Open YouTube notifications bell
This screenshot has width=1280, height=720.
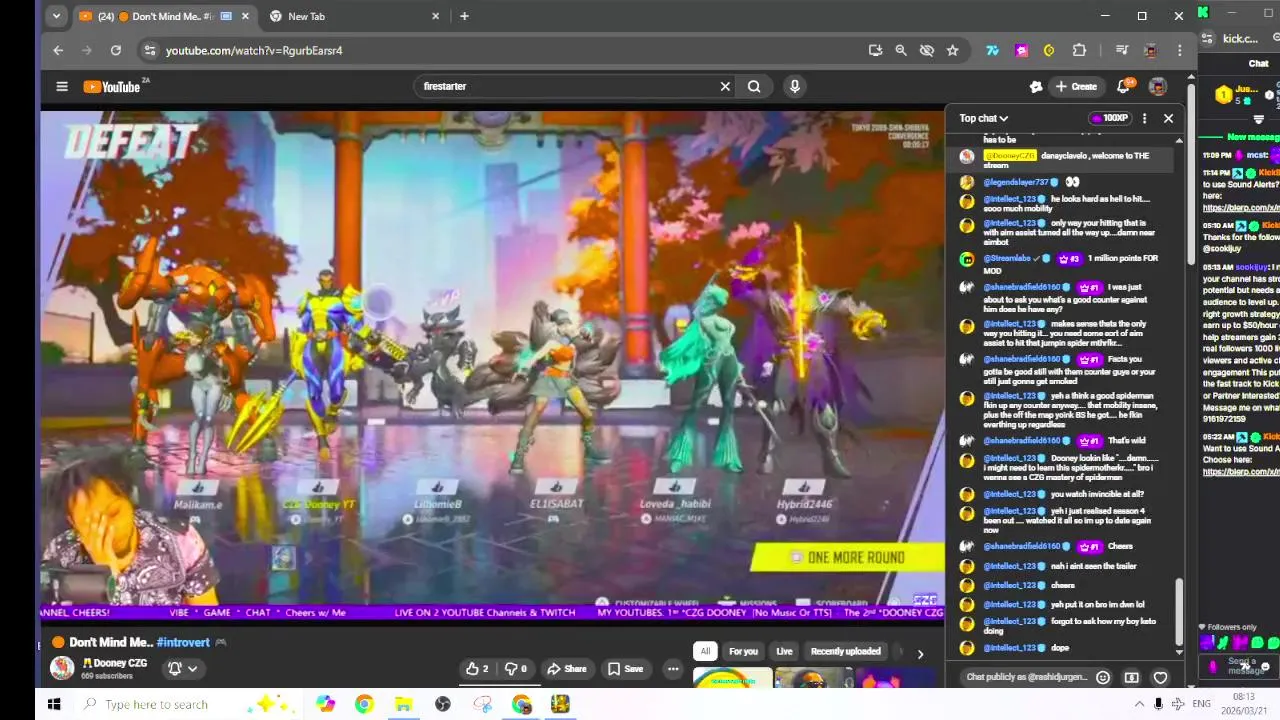pos(1124,86)
